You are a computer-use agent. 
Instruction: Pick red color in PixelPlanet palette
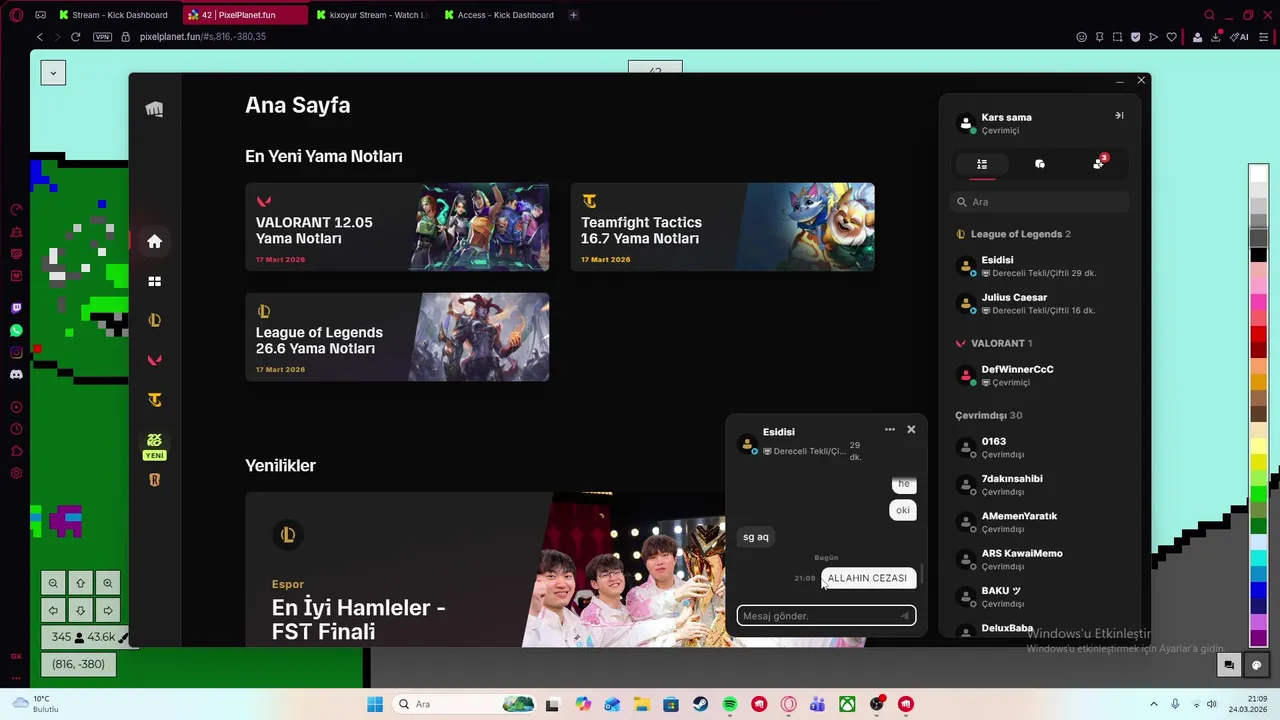pos(1258,334)
